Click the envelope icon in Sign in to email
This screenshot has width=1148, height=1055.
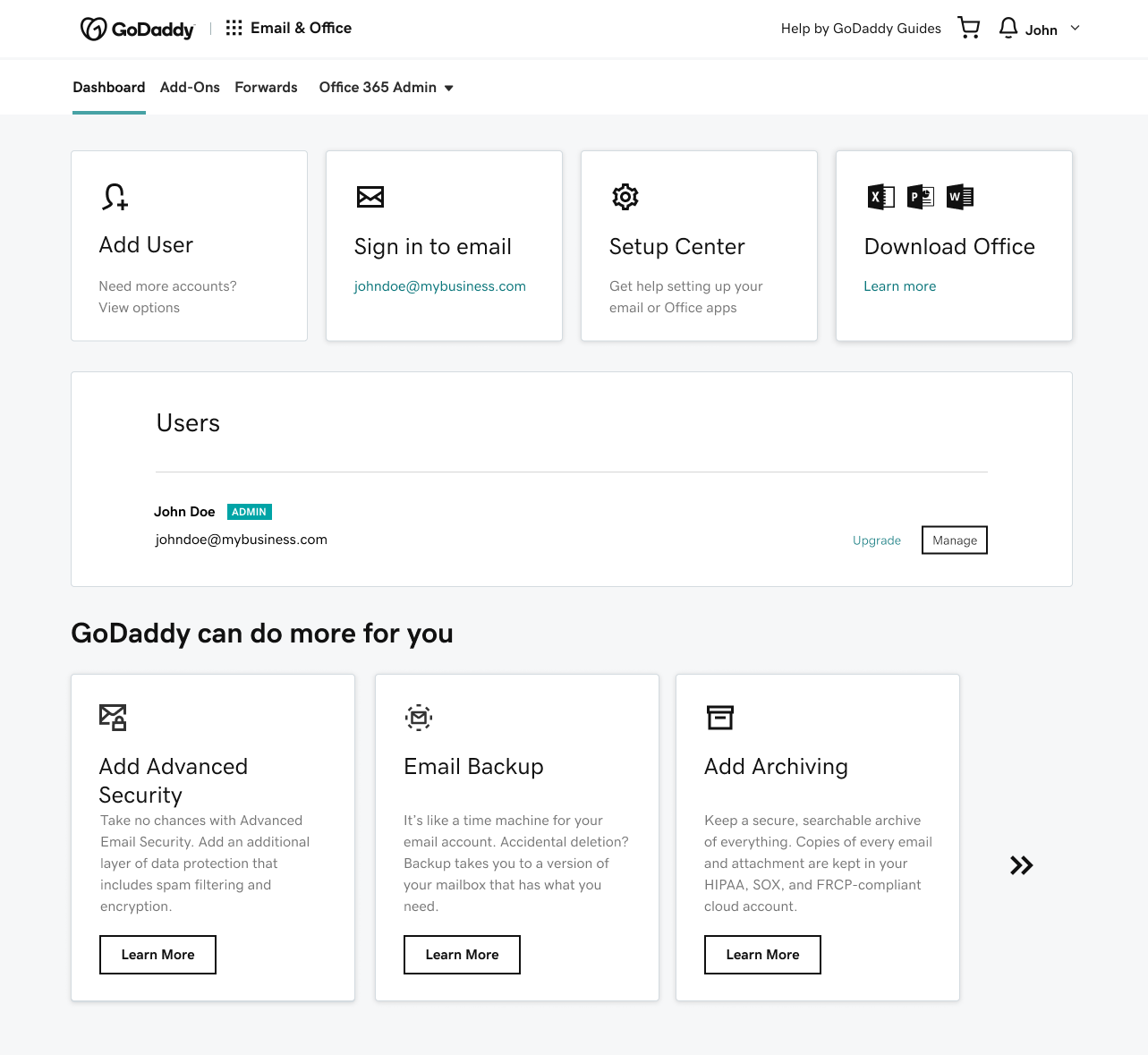tap(370, 197)
